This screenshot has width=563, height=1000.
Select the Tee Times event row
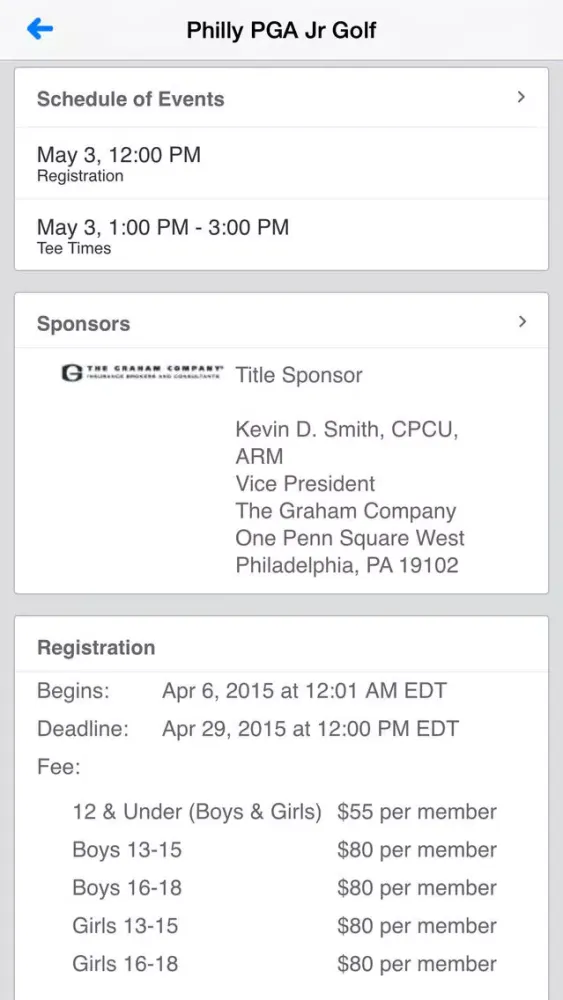(281, 235)
